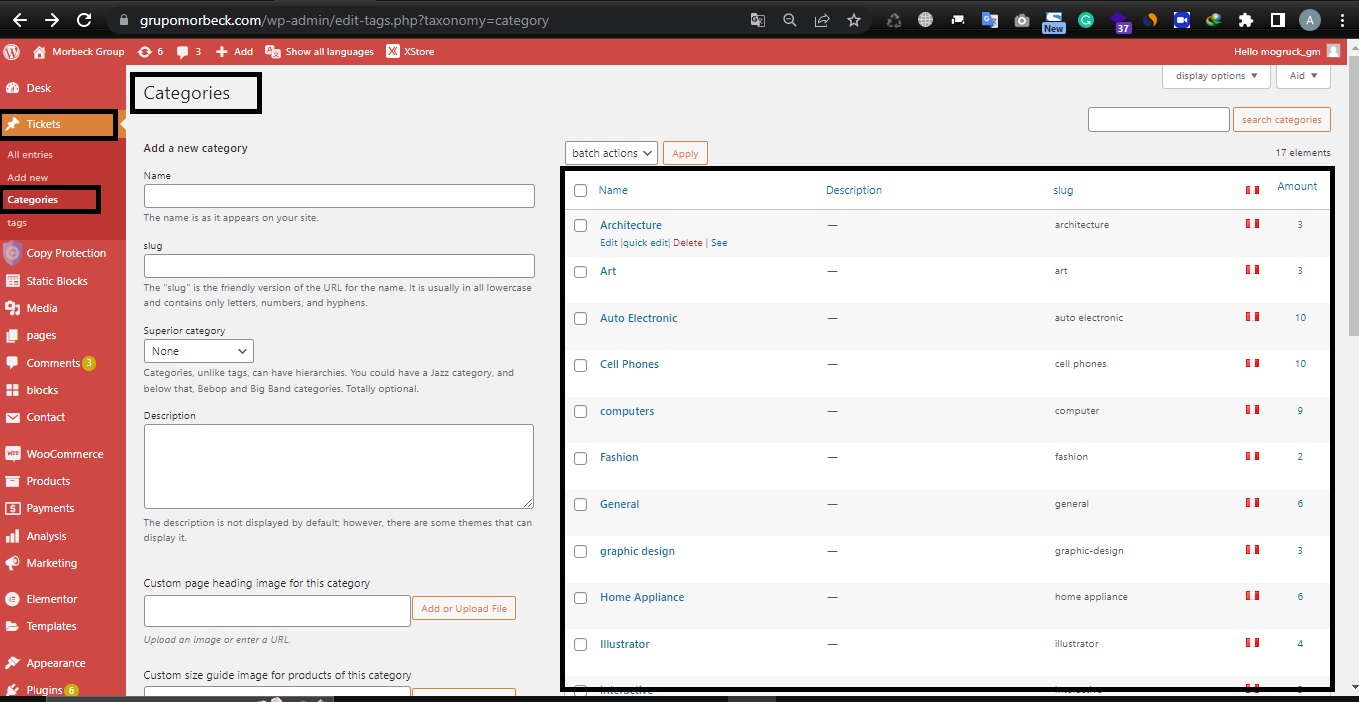Image resolution: width=1359 pixels, height=702 pixels.
Task: Open the Home Appliance category link
Action: tap(642, 597)
